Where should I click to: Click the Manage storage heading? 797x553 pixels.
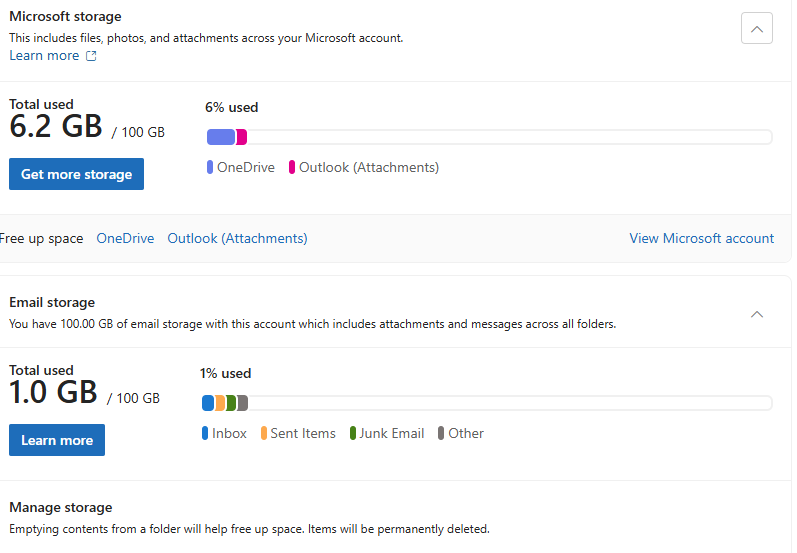[61, 507]
